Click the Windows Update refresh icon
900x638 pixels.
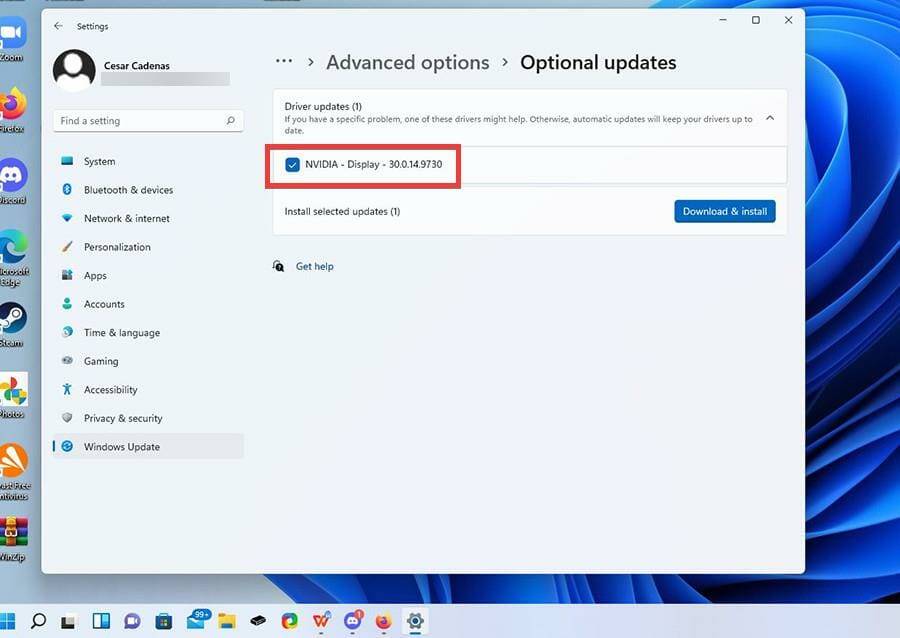tap(67, 446)
